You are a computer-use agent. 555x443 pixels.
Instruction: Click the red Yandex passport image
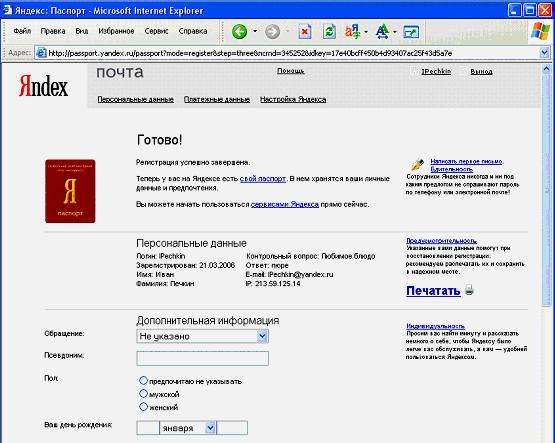70,191
